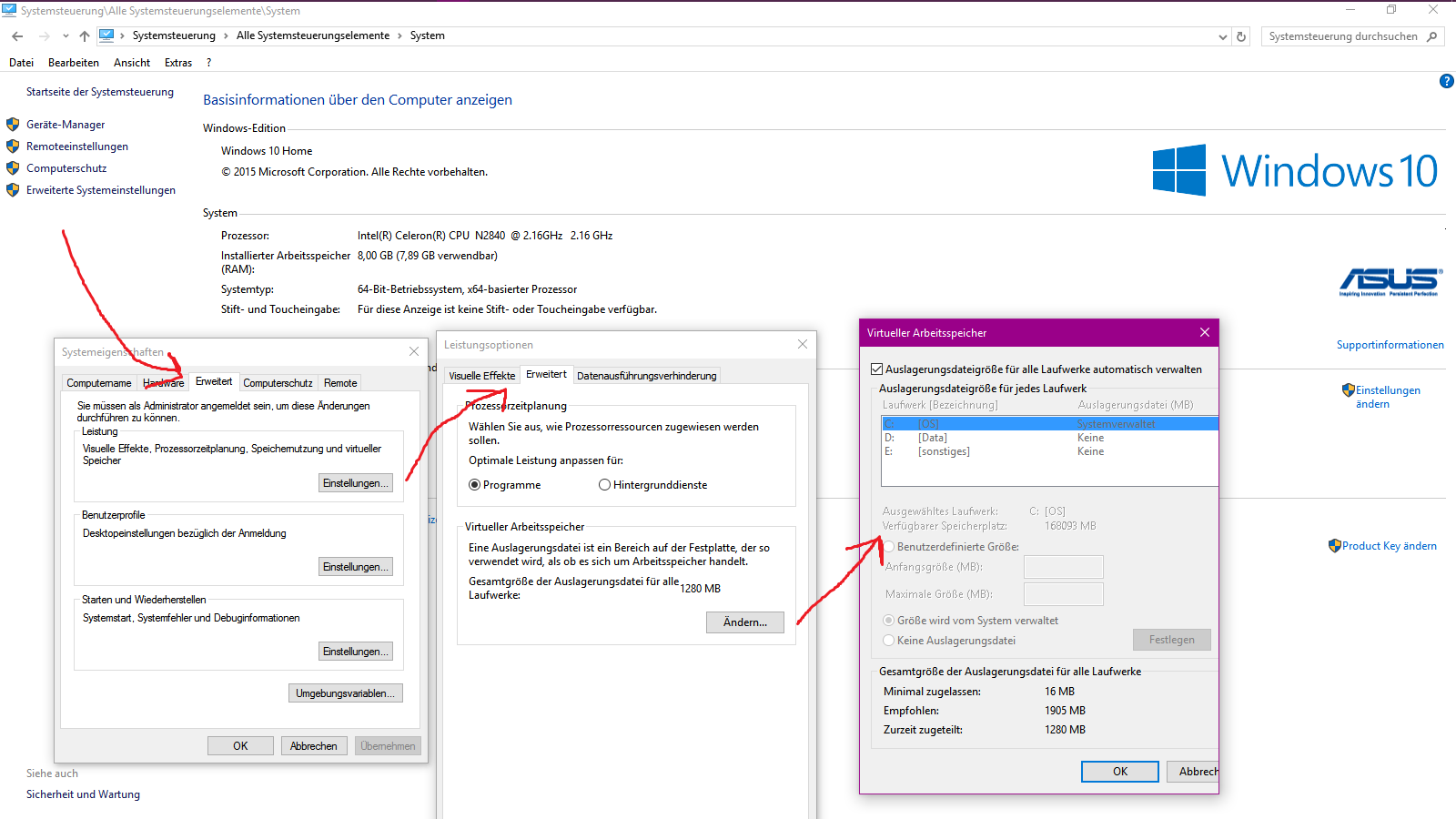Switch to the Computername tab
The image size is (1456, 819).
99,383
